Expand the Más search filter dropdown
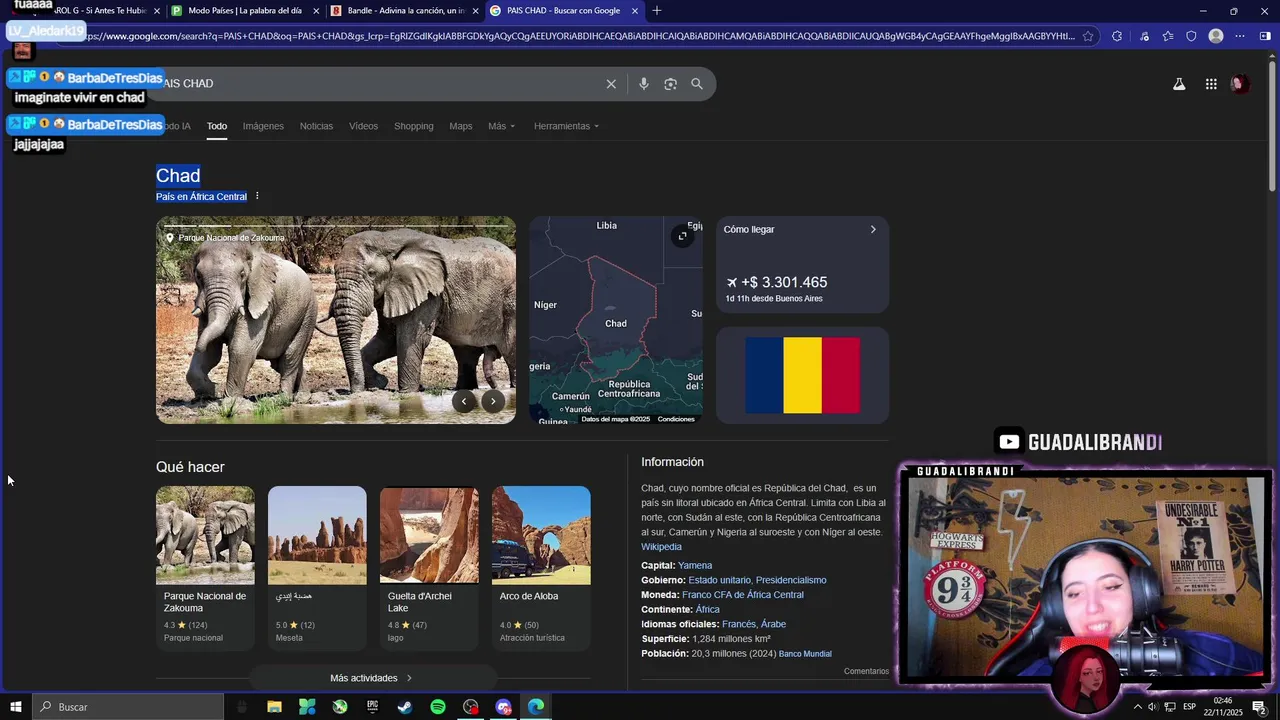 click(501, 126)
